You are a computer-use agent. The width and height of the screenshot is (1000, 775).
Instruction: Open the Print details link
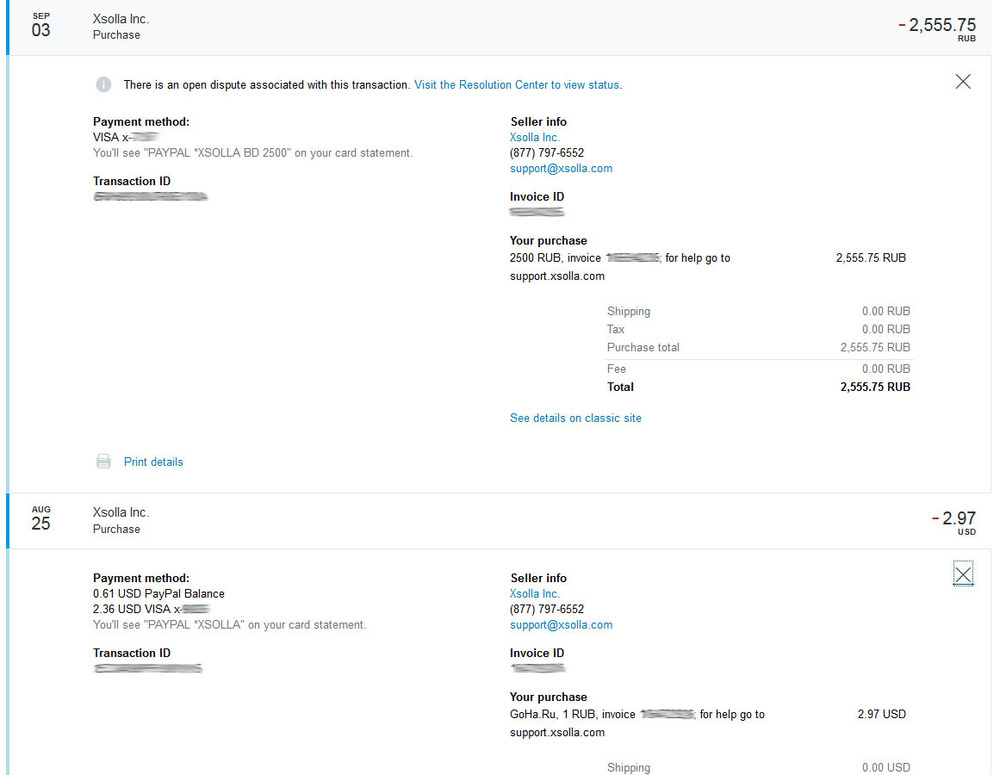point(153,462)
